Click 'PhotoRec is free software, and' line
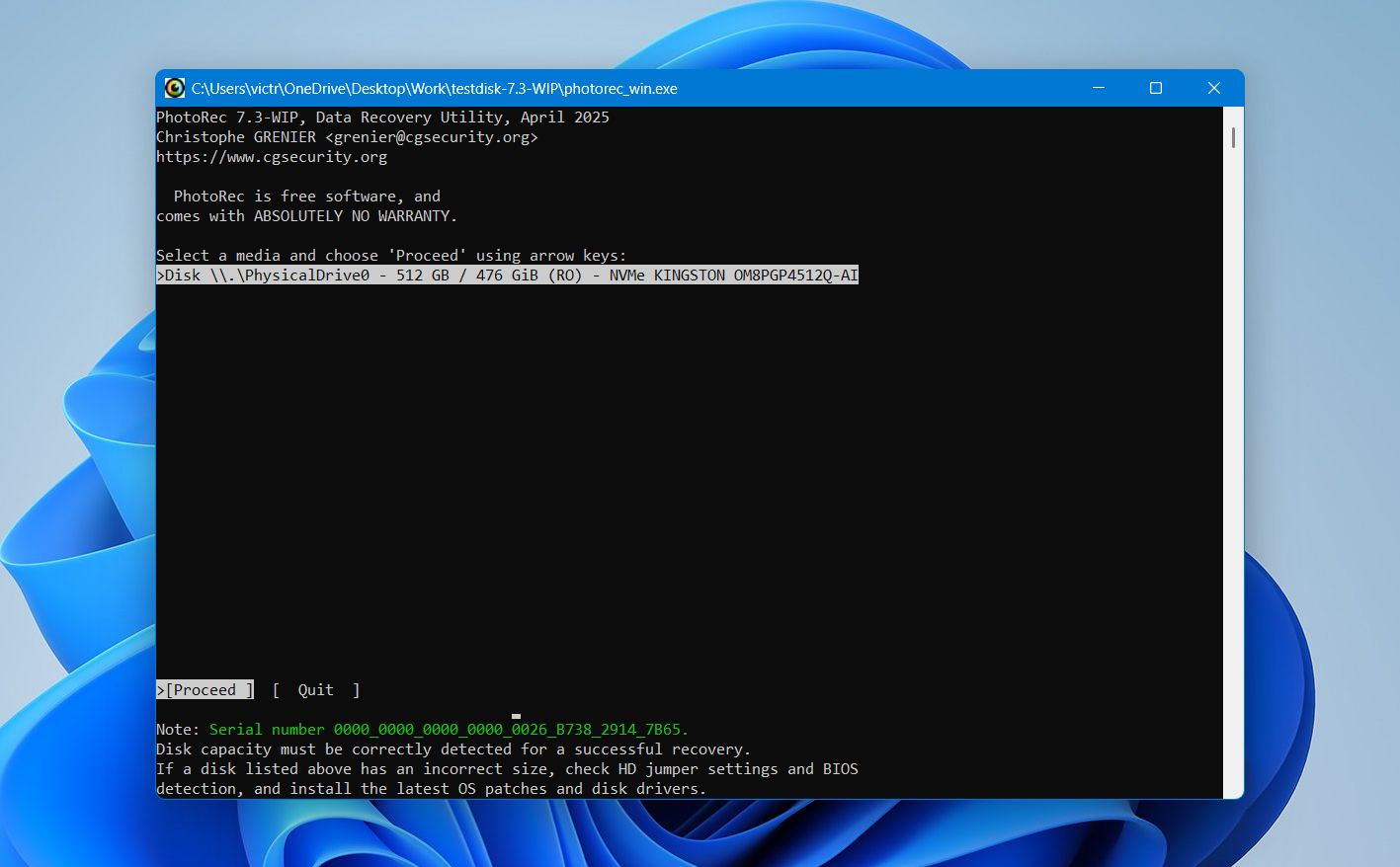Image resolution: width=1400 pixels, height=867 pixels. click(x=307, y=197)
